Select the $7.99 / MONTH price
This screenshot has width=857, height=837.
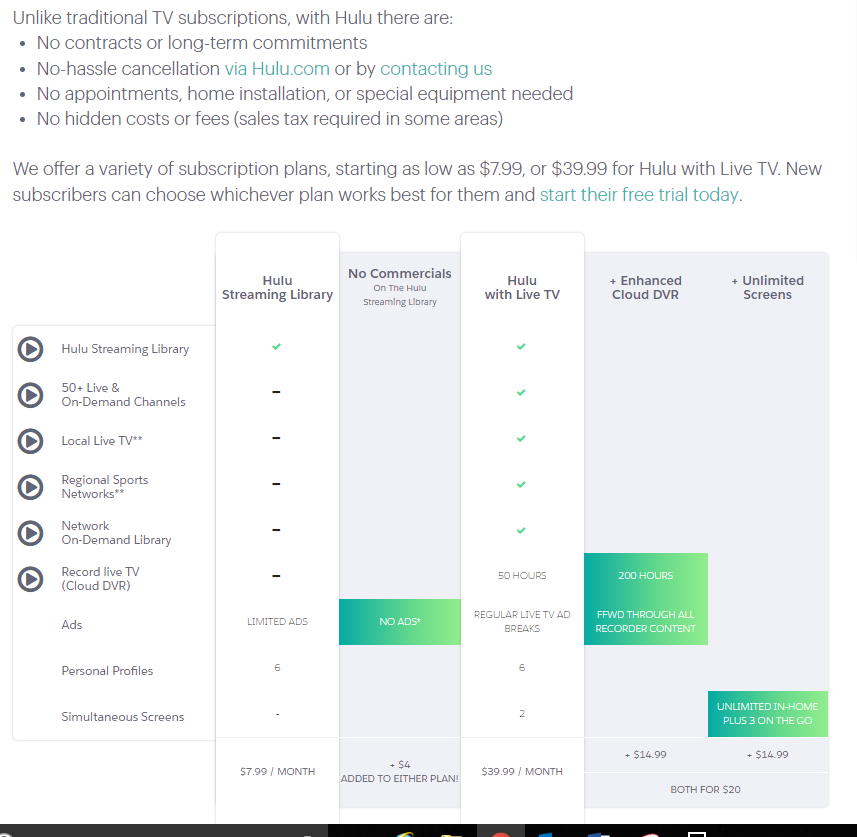(x=278, y=771)
